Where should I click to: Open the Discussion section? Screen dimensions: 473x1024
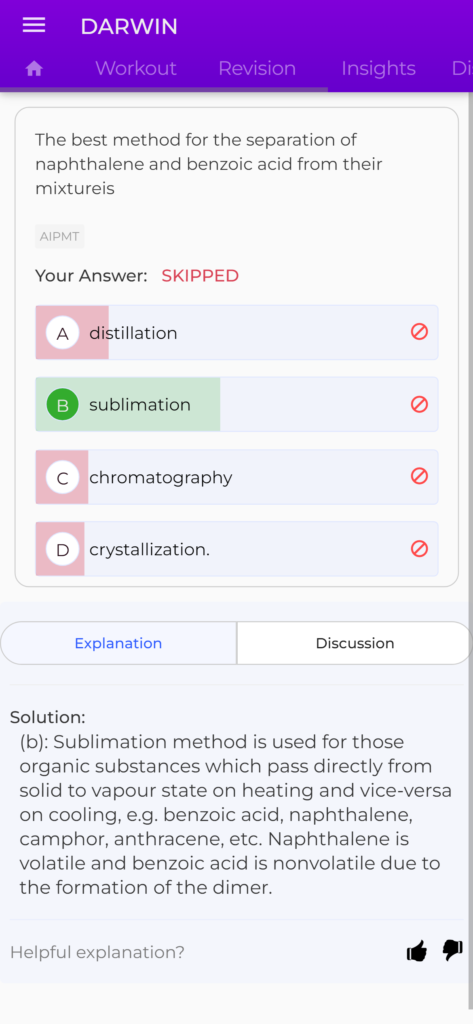(x=355, y=643)
